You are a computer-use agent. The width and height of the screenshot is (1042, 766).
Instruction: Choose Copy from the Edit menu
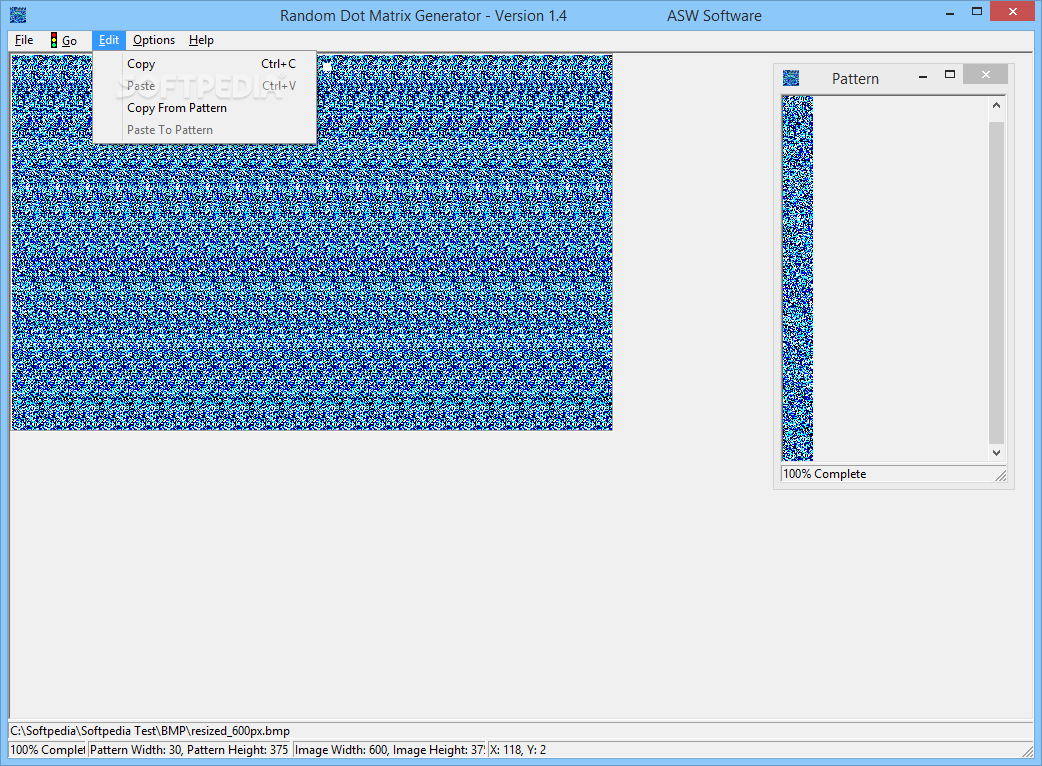click(x=205, y=64)
